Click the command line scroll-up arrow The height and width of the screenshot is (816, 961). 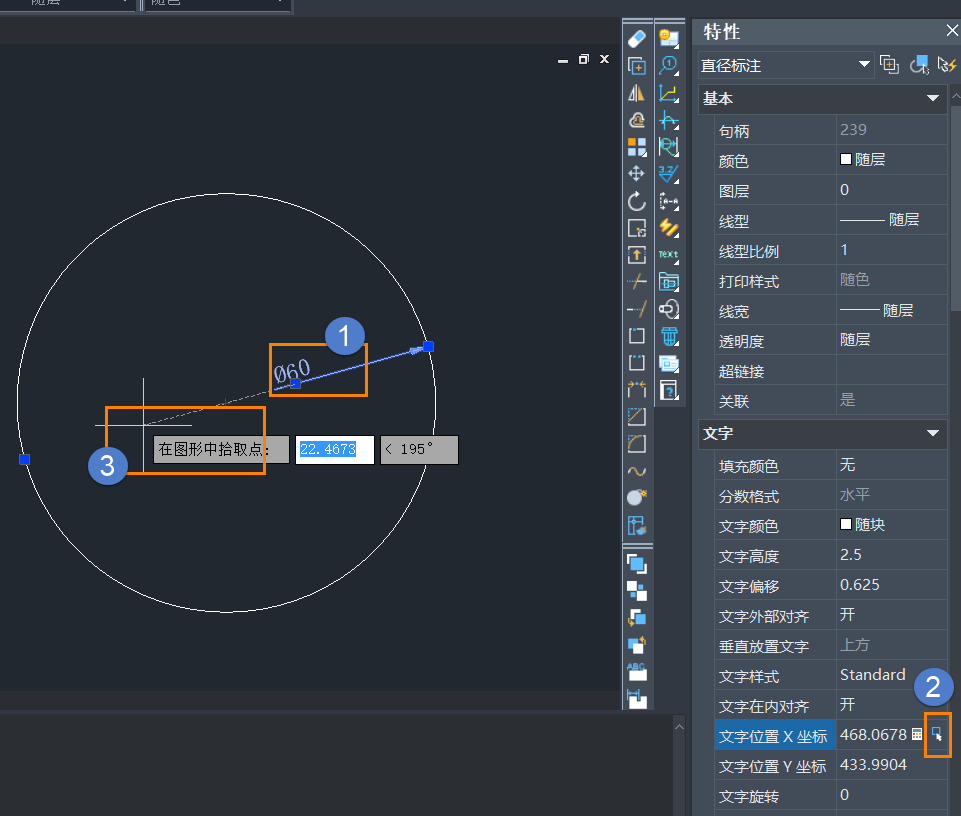(679, 726)
